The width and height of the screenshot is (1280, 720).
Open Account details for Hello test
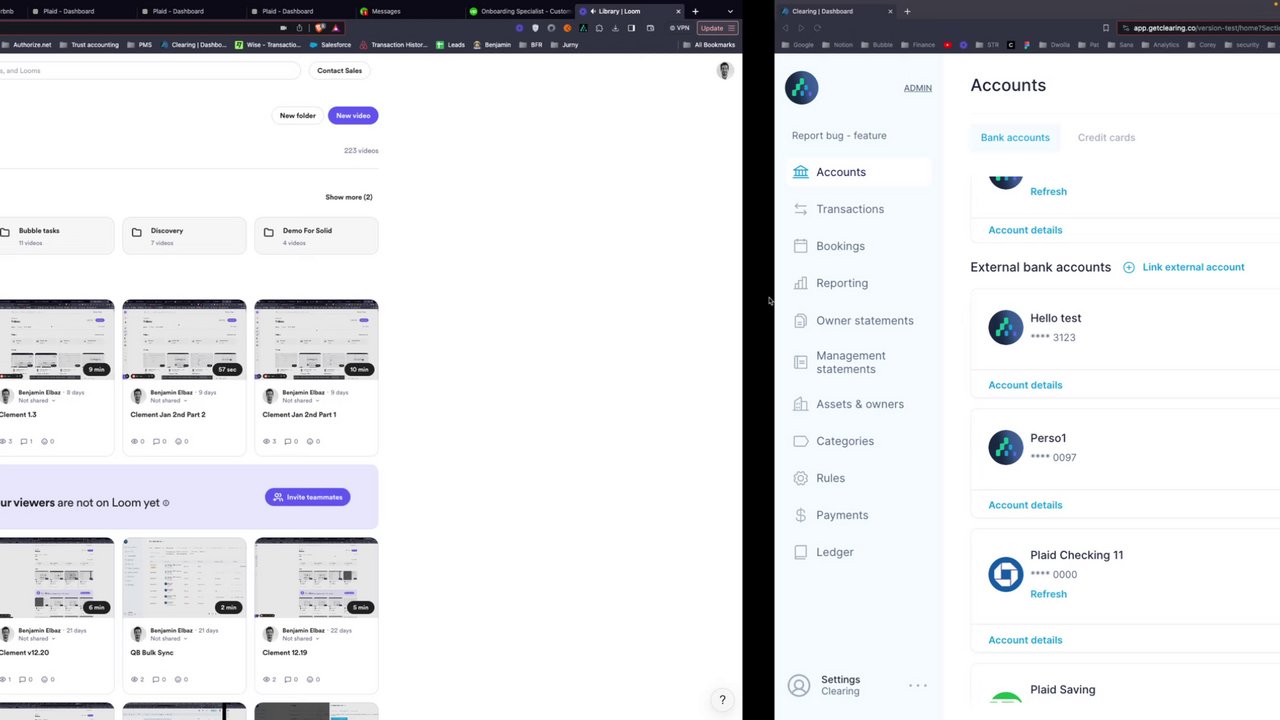1025,385
